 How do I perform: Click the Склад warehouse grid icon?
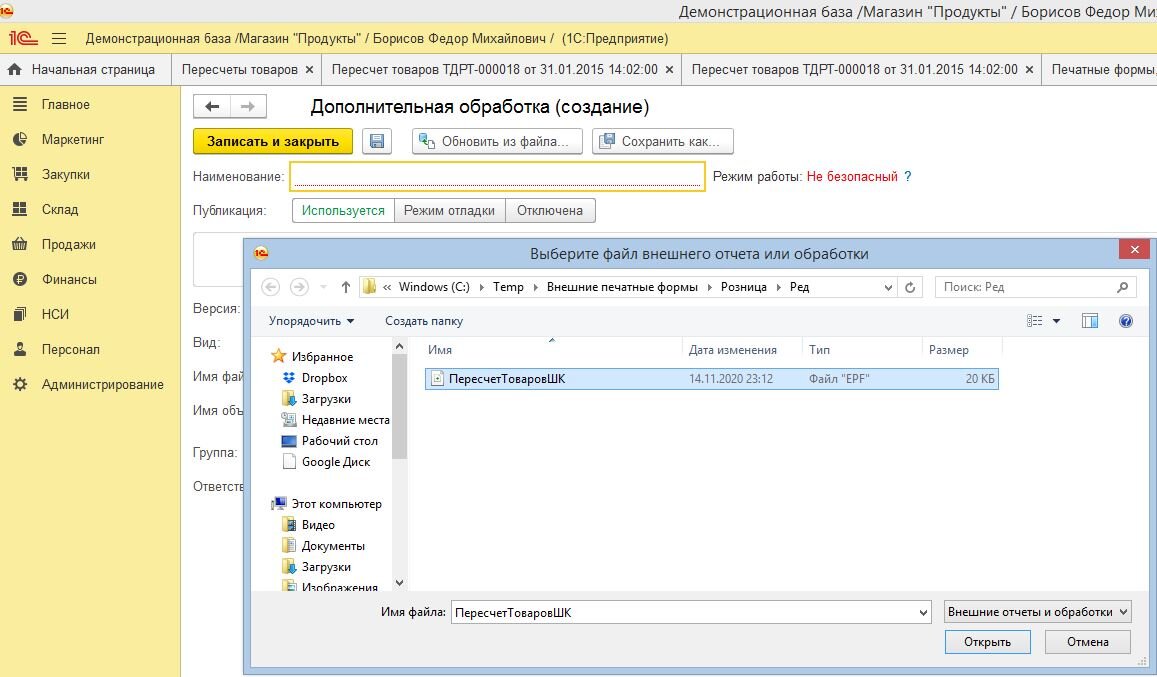tap(20, 209)
